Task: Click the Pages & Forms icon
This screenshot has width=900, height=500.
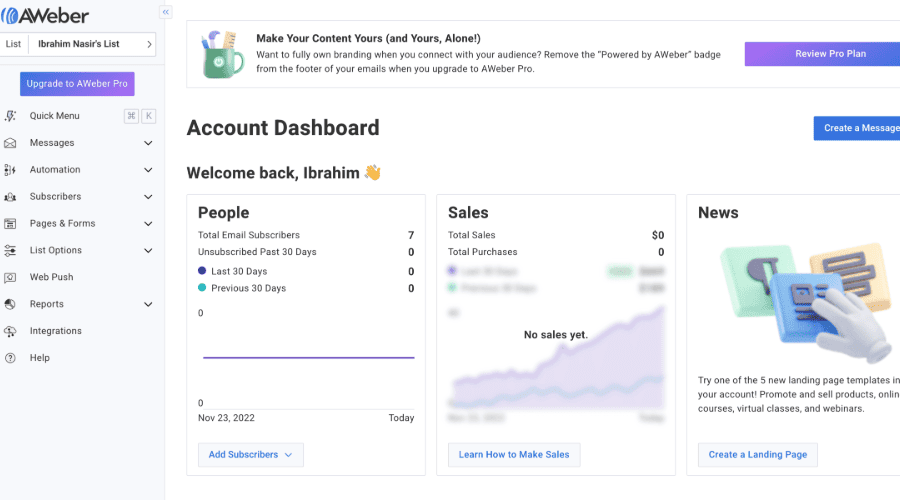Action: [10, 224]
